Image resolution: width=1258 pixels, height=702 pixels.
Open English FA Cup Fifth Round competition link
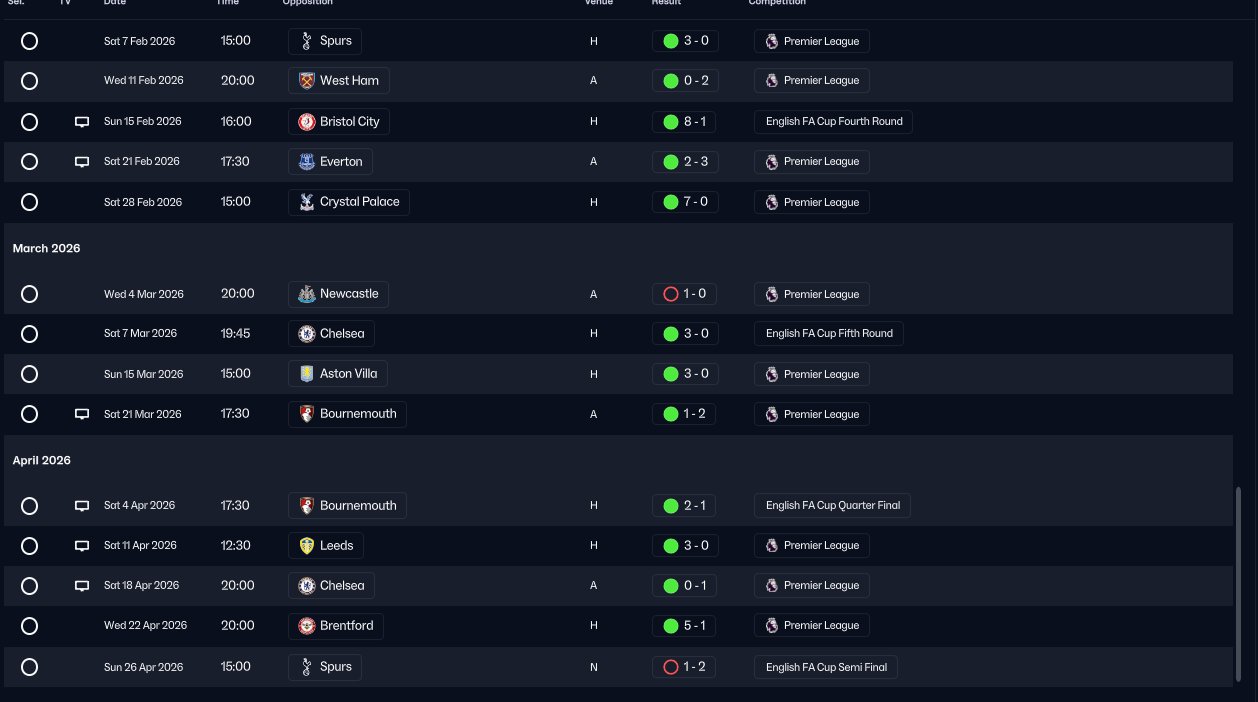coord(828,334)
